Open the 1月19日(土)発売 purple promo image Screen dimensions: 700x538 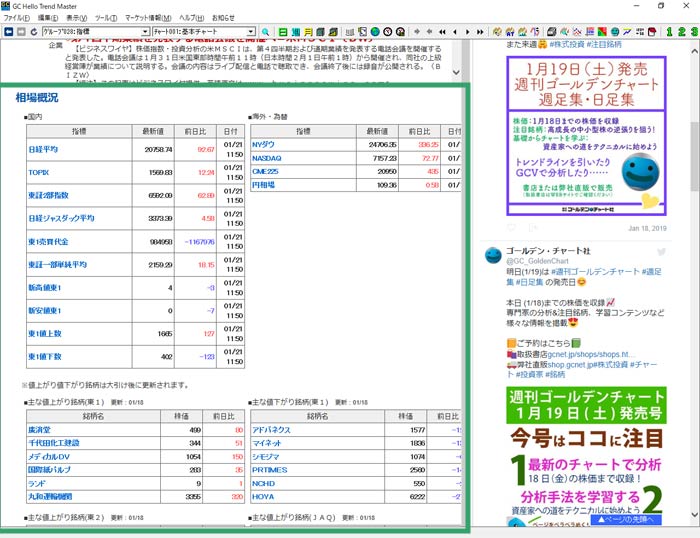[587, 136]
